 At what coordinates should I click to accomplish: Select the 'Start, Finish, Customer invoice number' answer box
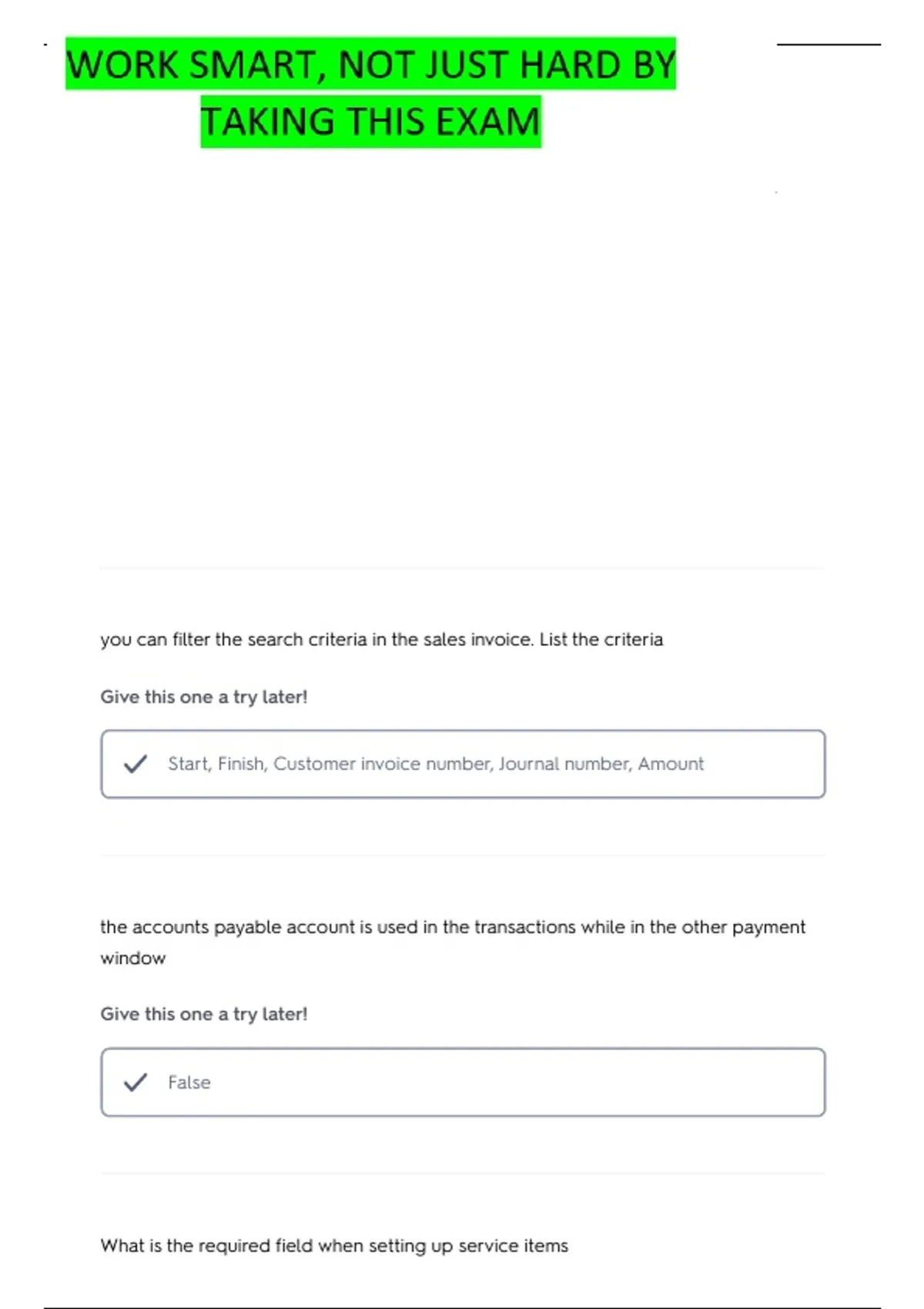tap(463, 764)
